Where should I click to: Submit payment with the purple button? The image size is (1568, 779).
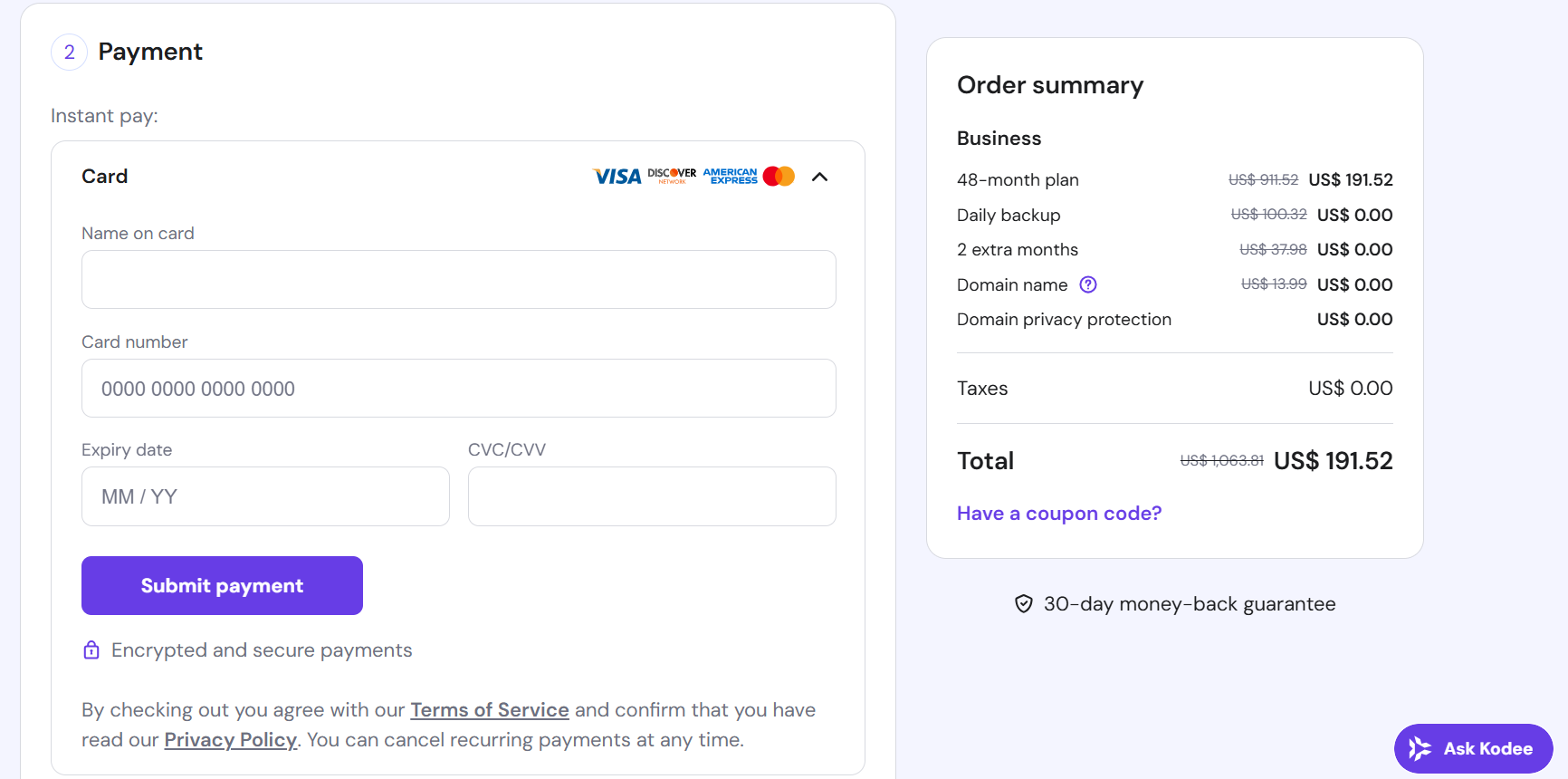click(222, 585)
